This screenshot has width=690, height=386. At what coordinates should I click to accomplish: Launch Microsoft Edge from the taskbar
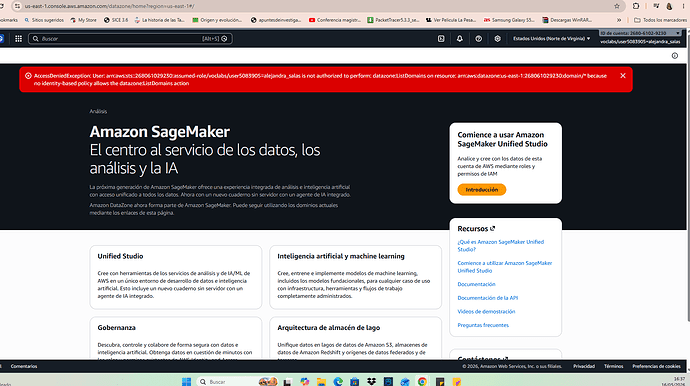(338, 382)
